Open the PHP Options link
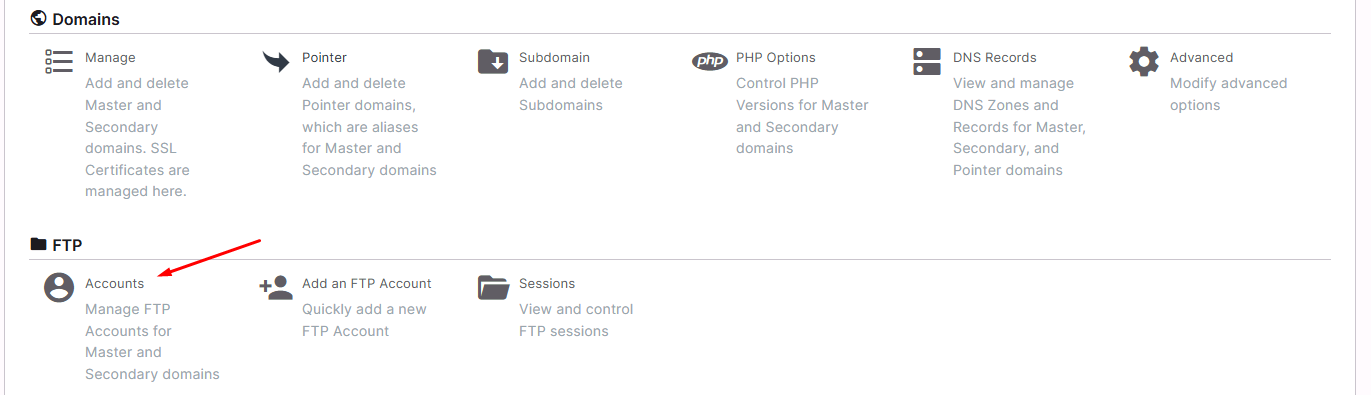Viewport: 1371px width, 395px height. tap(776, 58)
